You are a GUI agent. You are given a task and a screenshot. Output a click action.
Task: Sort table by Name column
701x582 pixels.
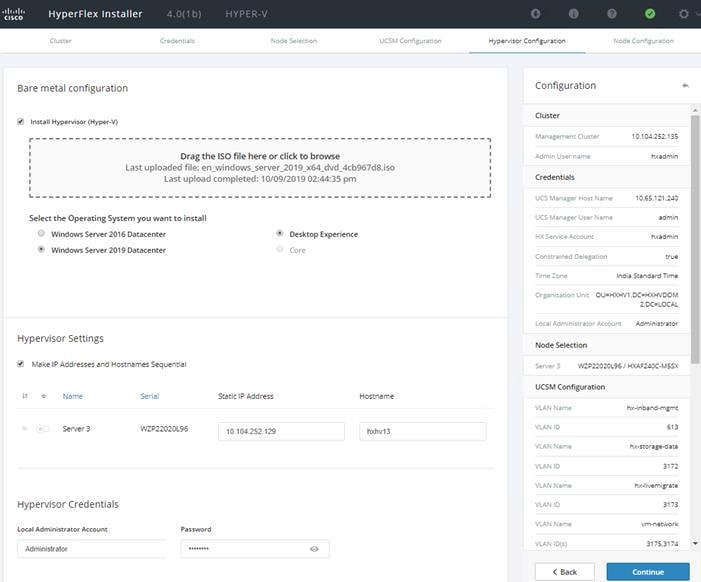tap(73, 396)
